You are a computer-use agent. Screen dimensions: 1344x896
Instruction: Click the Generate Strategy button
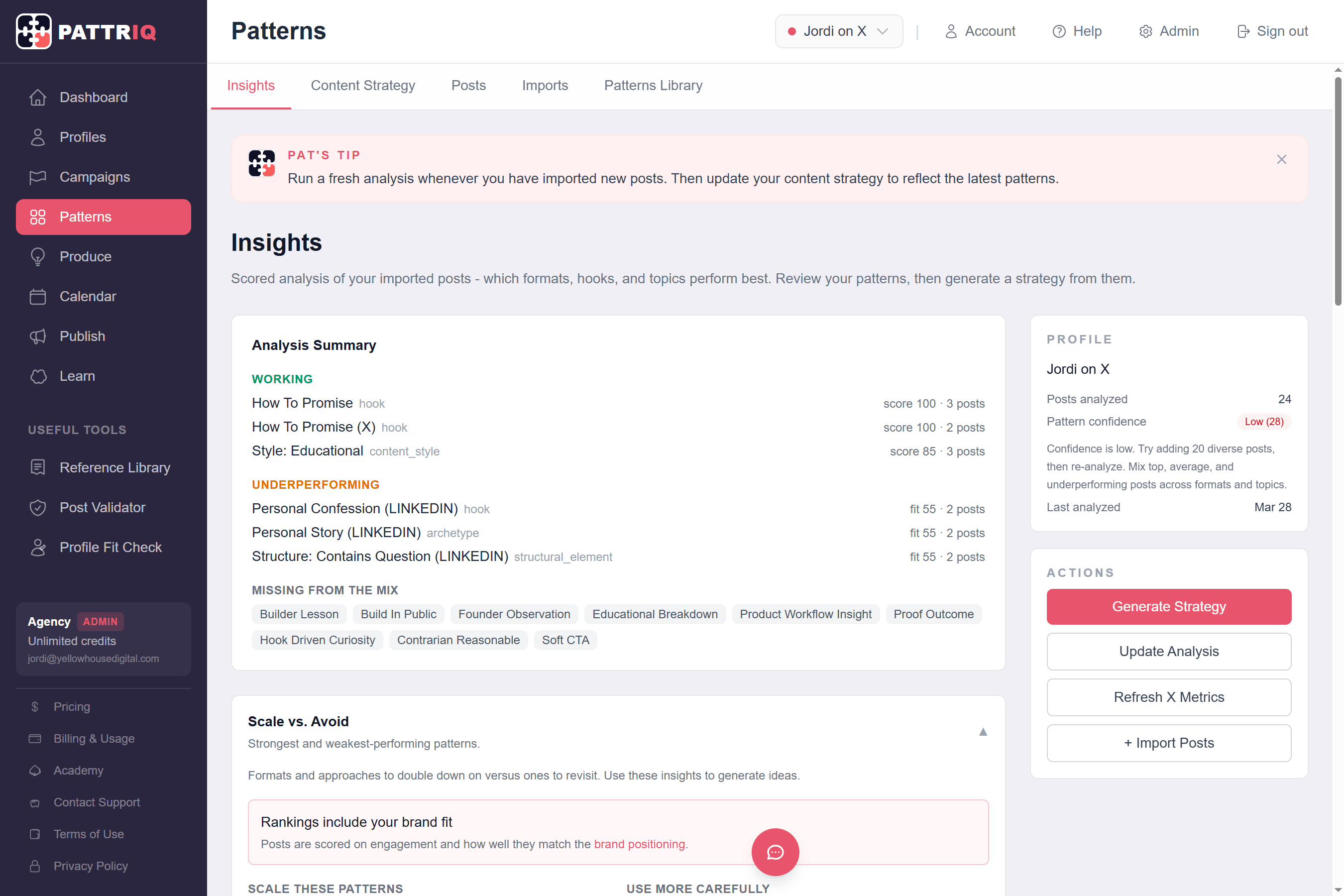(1169, 606)
